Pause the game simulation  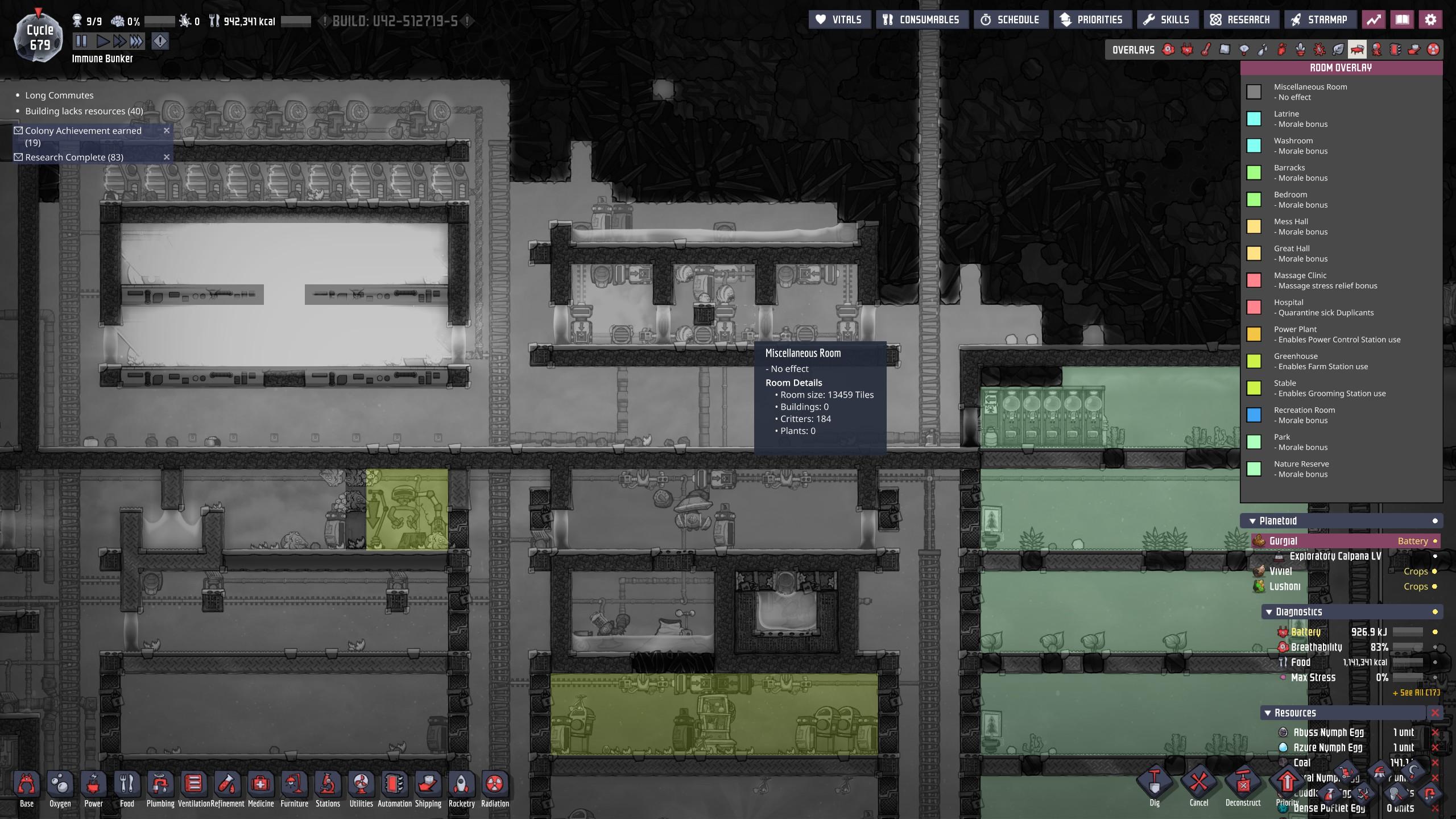pos(81,41)
